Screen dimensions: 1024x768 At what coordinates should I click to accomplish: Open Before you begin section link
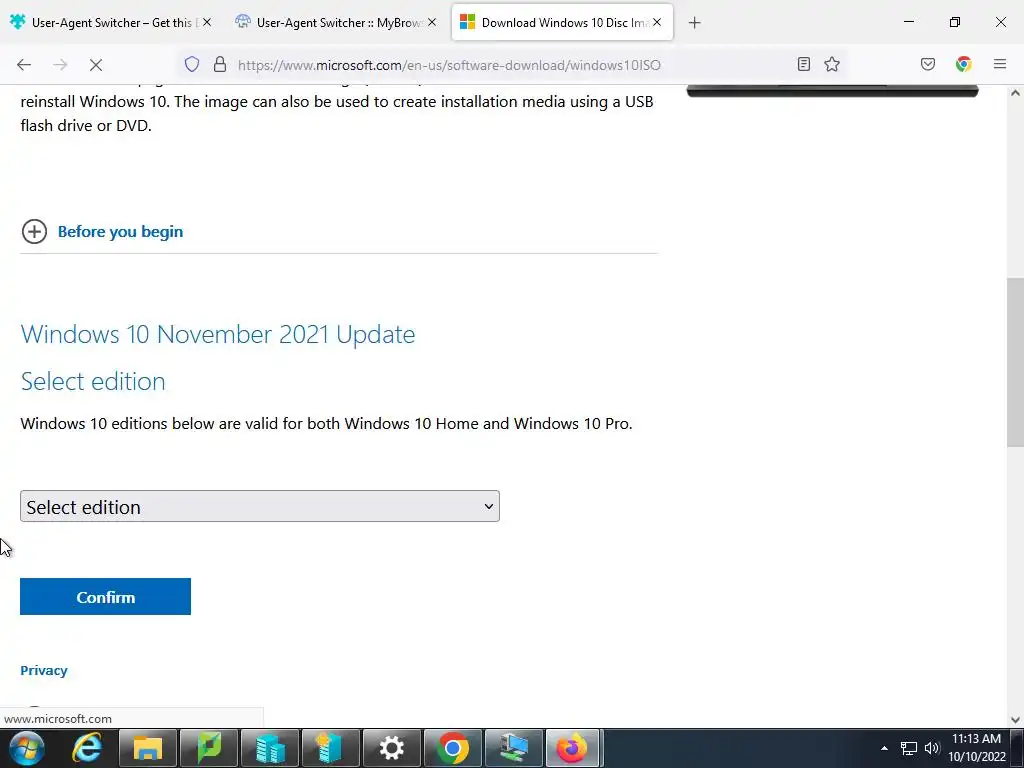tap(120, 232)
